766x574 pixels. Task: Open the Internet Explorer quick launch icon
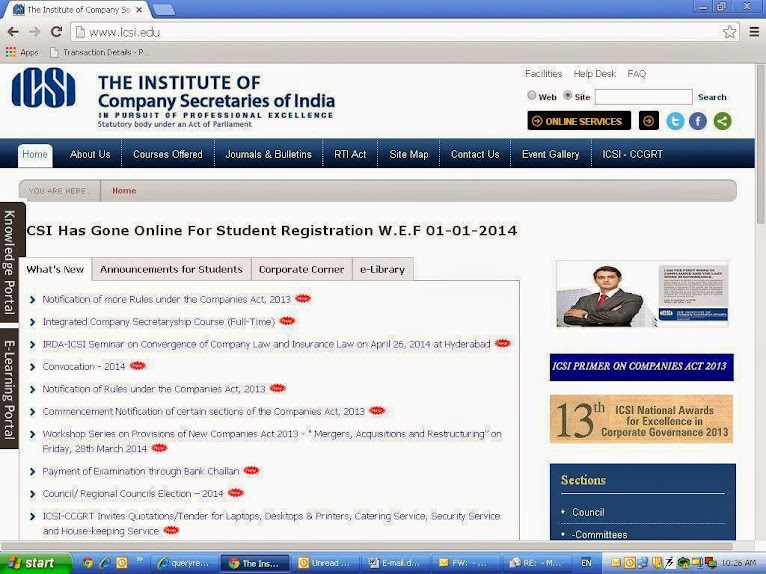point(105,563)
